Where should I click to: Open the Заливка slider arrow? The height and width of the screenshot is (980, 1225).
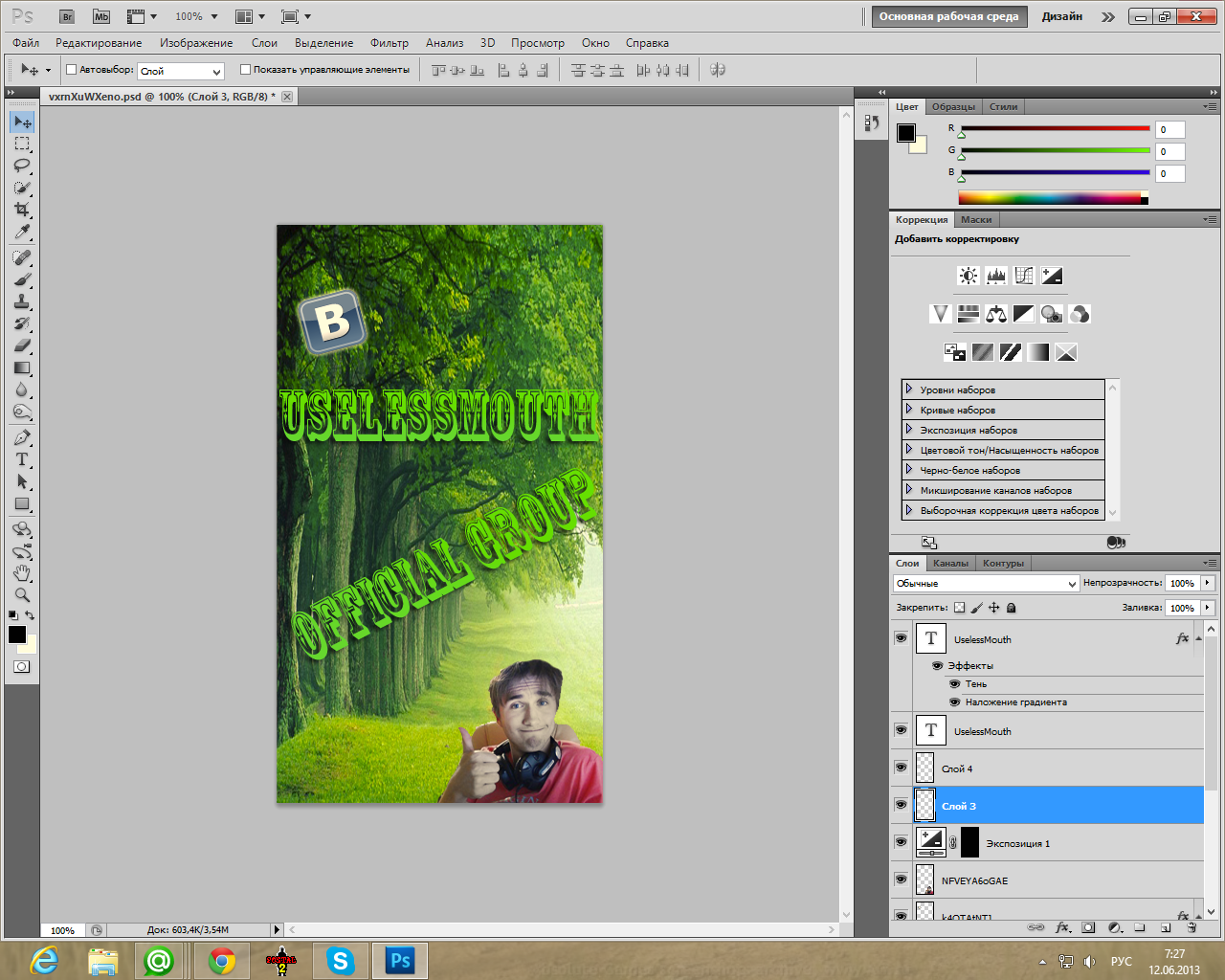pyautogui.click(x=1208, y=608)
